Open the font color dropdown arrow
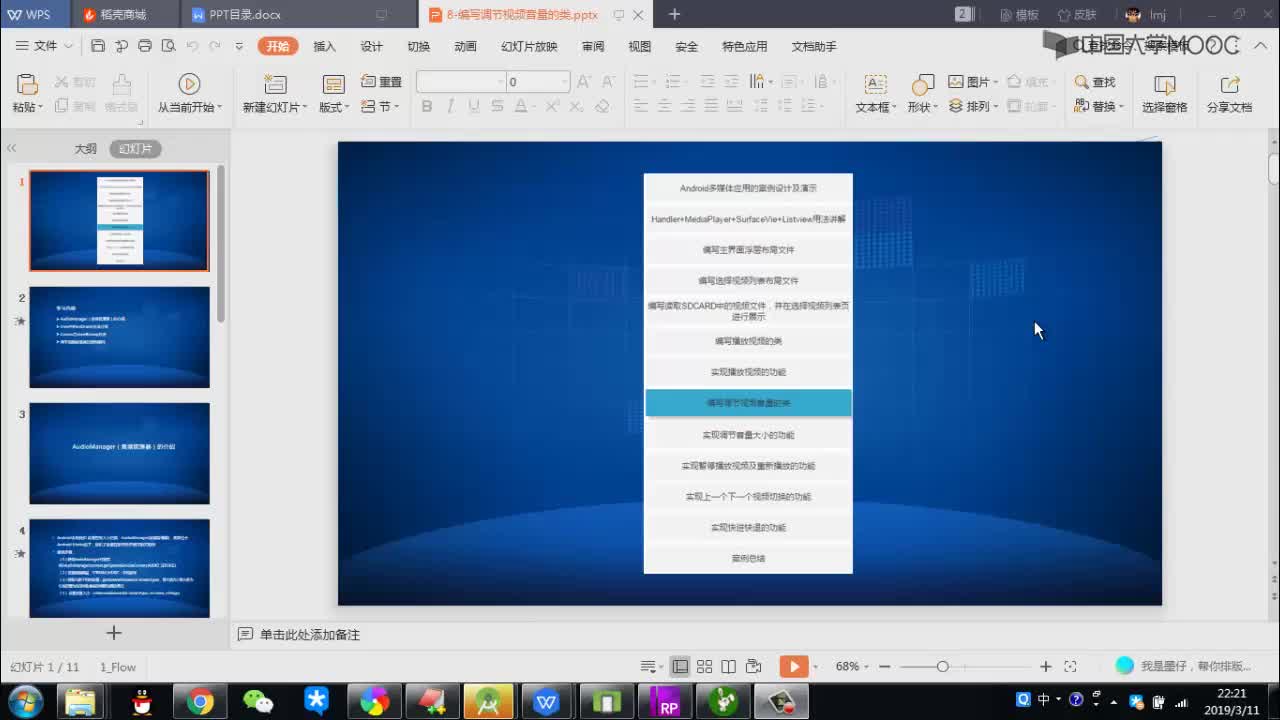Screen dimensions: 1280x720 point(533,106)
